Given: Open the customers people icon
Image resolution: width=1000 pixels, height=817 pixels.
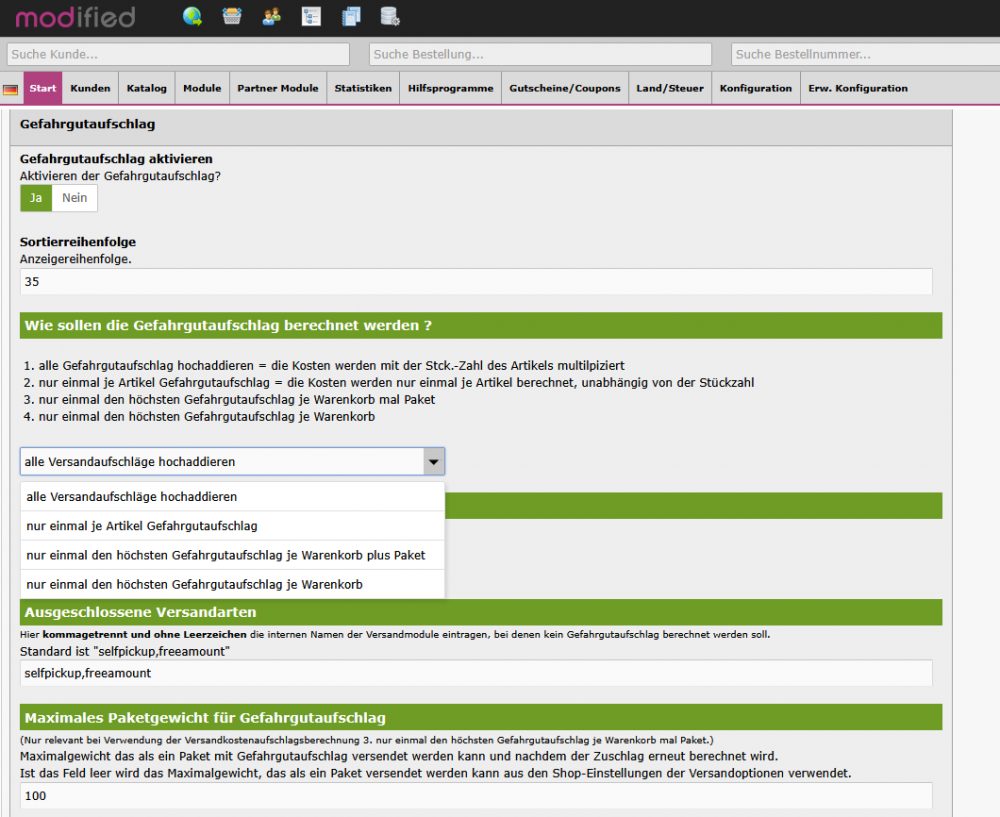Looking at the screenshot, I should coord(271,16).
